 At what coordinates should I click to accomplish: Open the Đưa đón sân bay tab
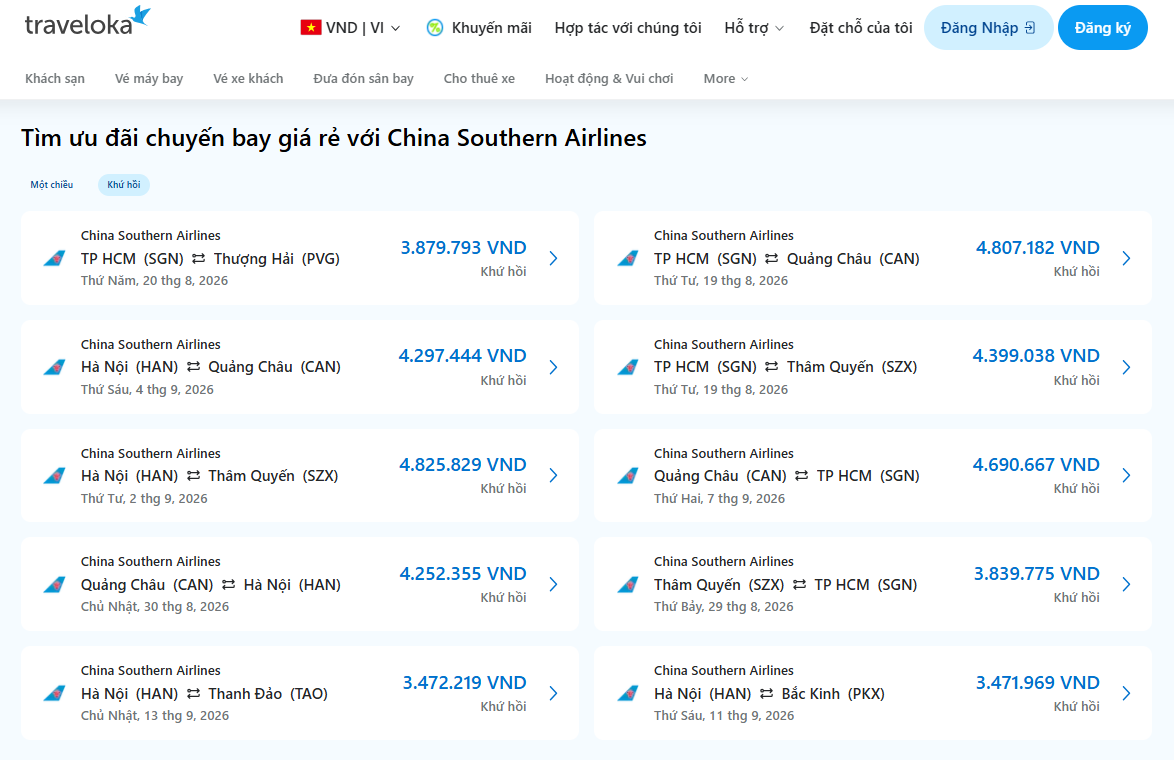click(363, 79)
